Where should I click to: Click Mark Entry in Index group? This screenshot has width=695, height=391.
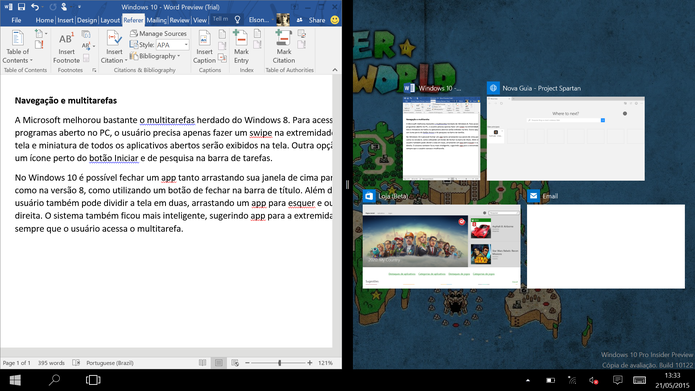(241, 47)
